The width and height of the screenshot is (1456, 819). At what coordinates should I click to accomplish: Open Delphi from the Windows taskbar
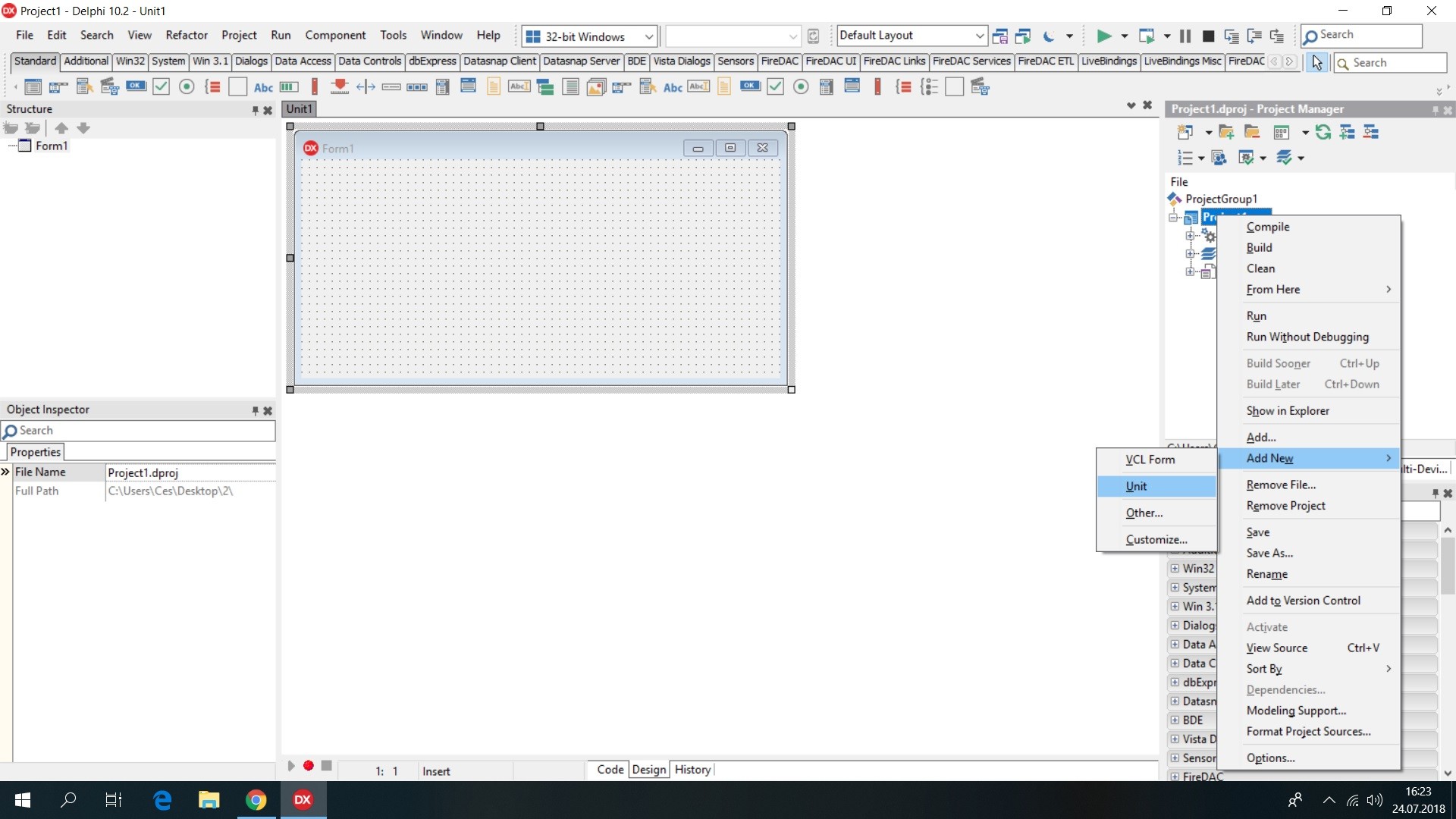pos(303,799)
